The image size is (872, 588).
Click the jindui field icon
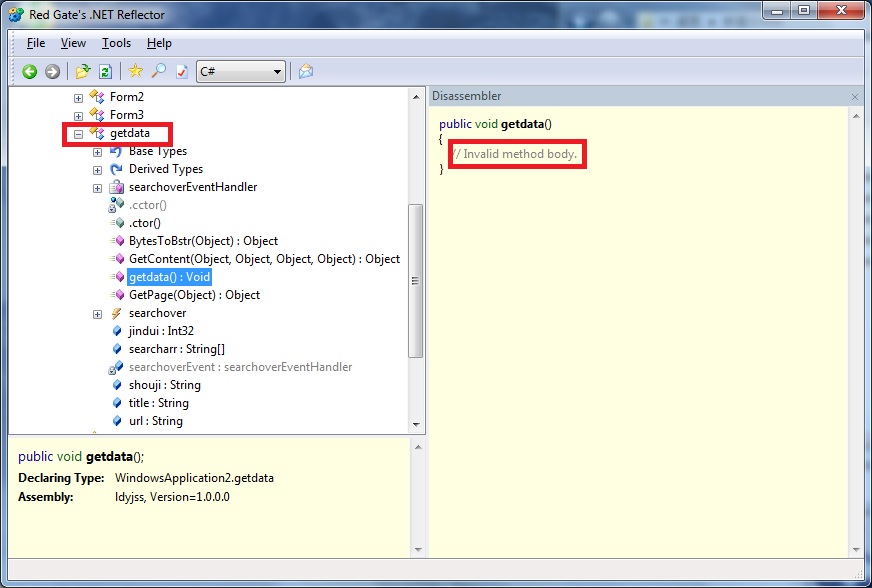tap(117, 331)
